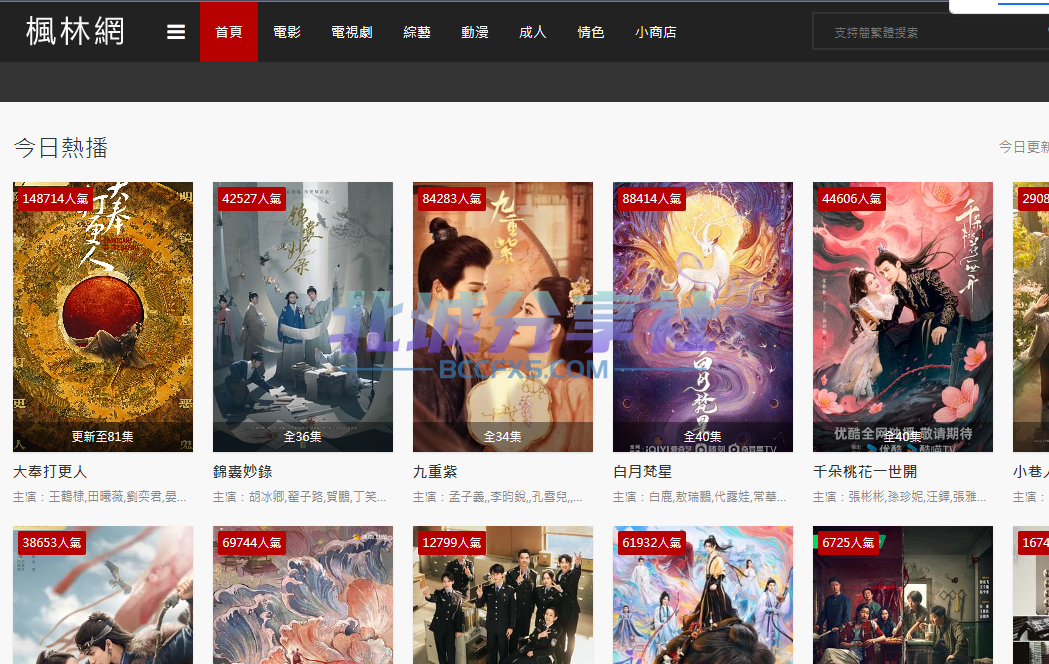Click the 全34集 episode label
This screenshot has height=664, width=1049.
[x=503, y=437]
